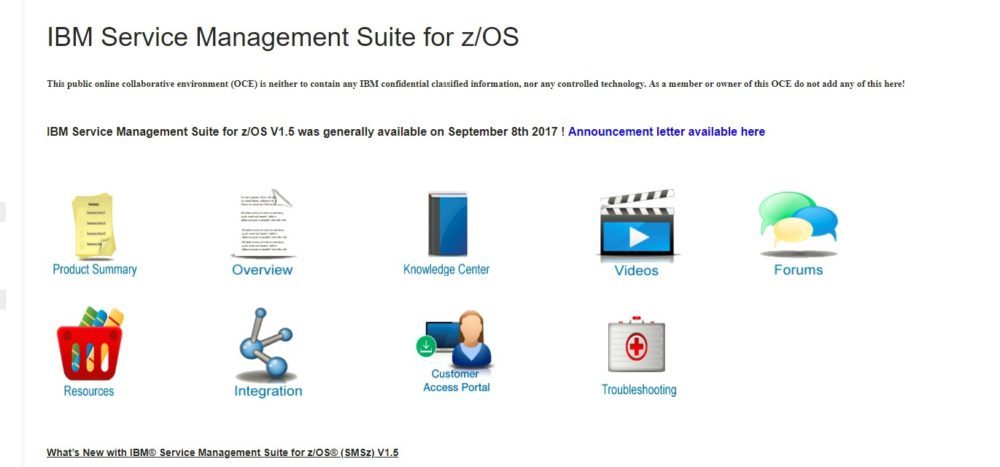Click the Product Summary text label
The width and height of the screenshot is (1000, 467).
(x=95, y=270)
